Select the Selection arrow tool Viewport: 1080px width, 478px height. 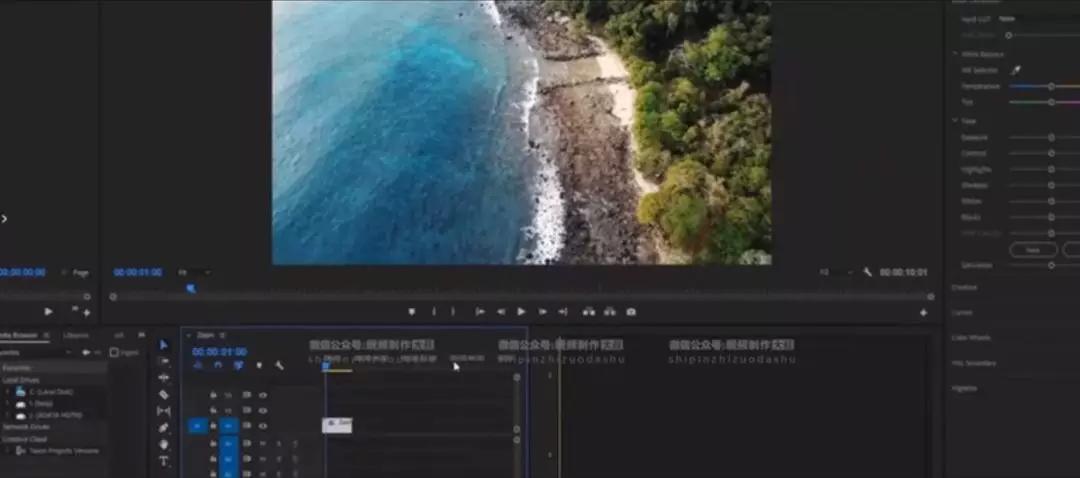(x=164, y=344)
